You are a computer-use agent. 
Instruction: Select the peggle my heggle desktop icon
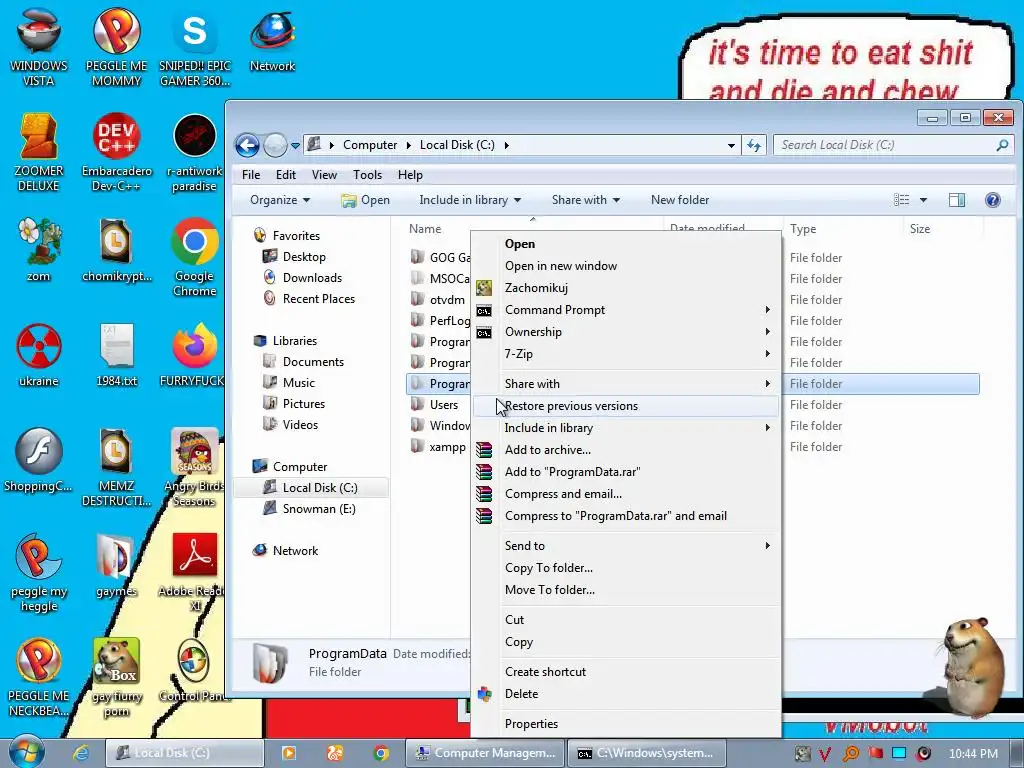pyautogui.click(x=39, y=573)
